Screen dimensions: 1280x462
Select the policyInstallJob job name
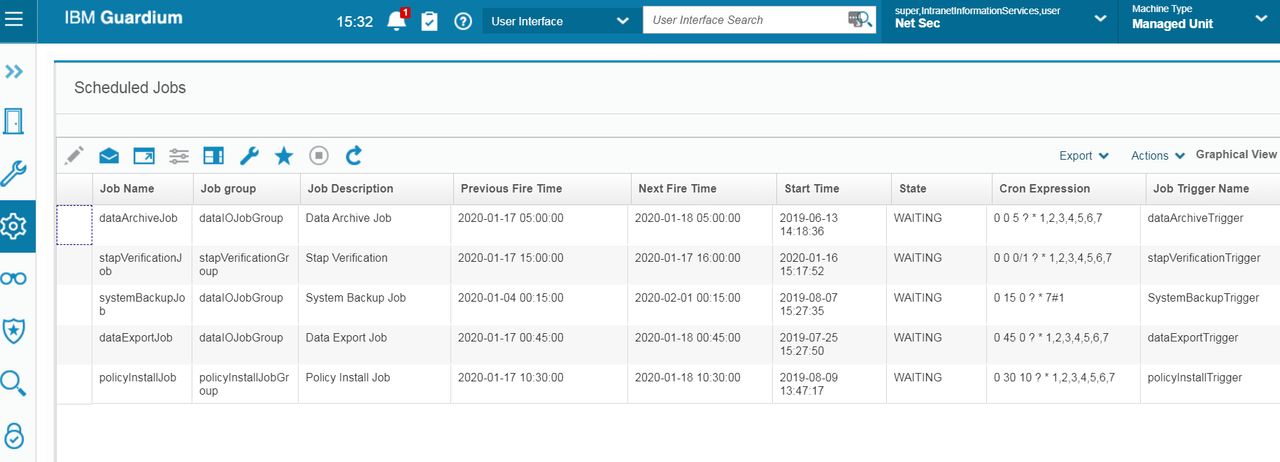[x=138, y=377]
